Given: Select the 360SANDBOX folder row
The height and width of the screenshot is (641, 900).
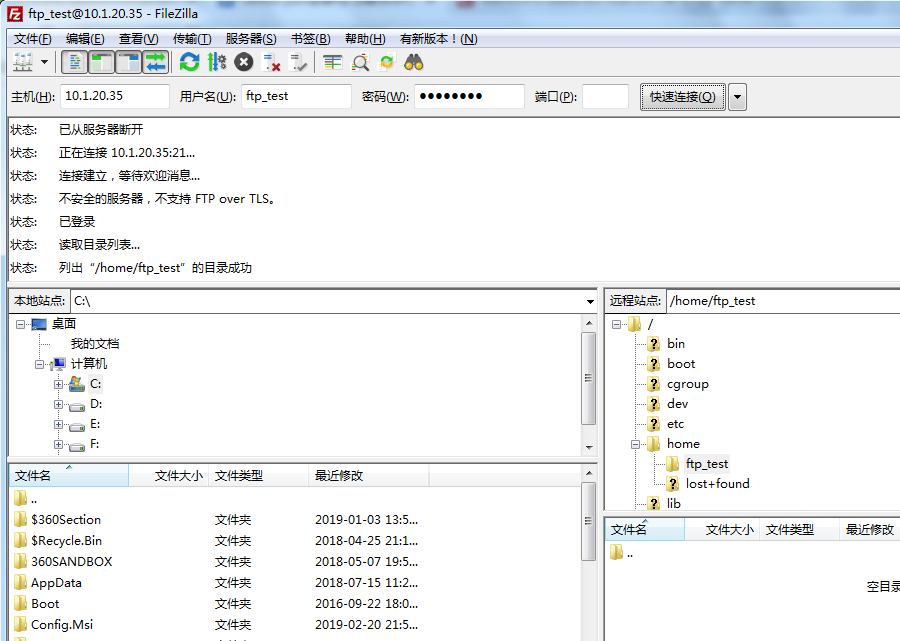Looking at the screenshot, I should click(295, 562).
